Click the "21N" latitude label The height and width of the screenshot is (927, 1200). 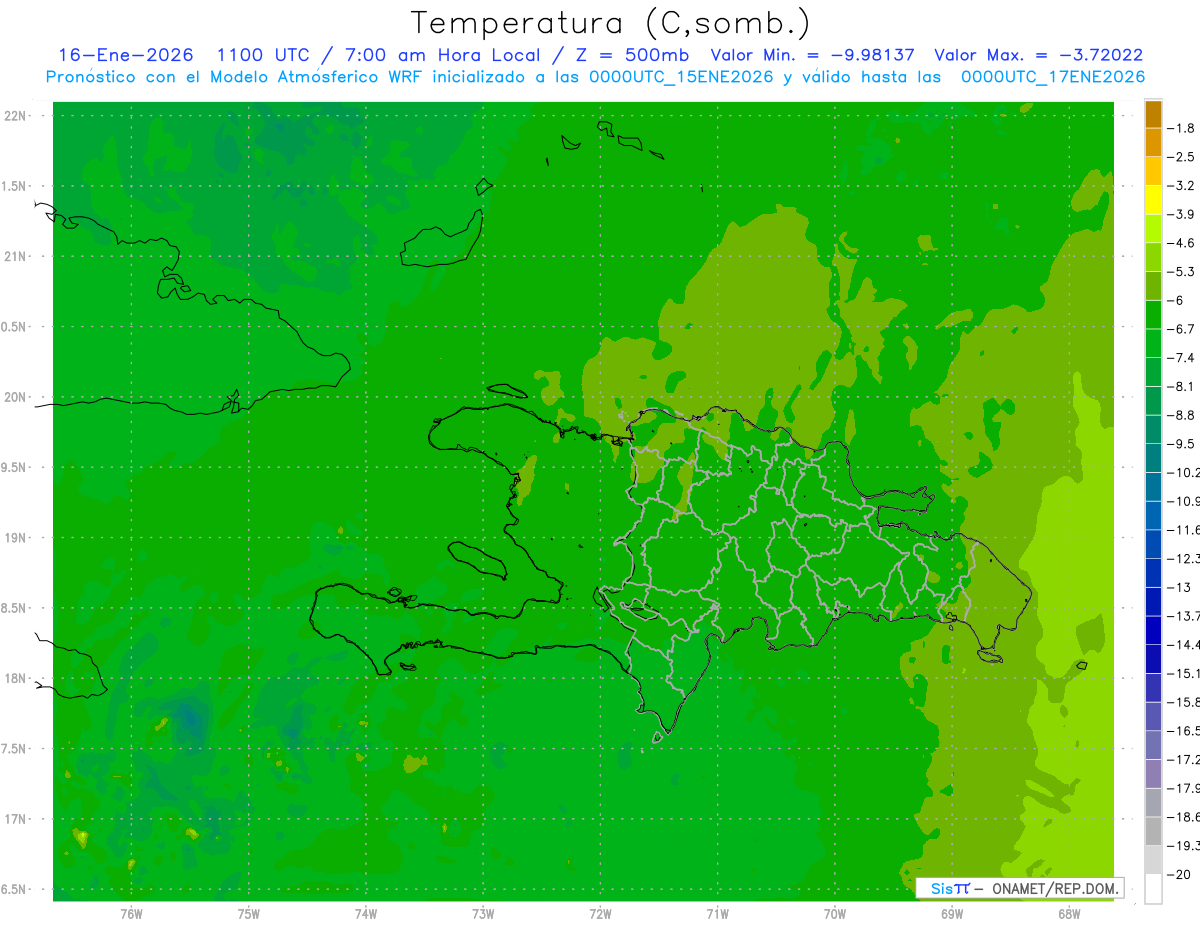coord(14,256)
